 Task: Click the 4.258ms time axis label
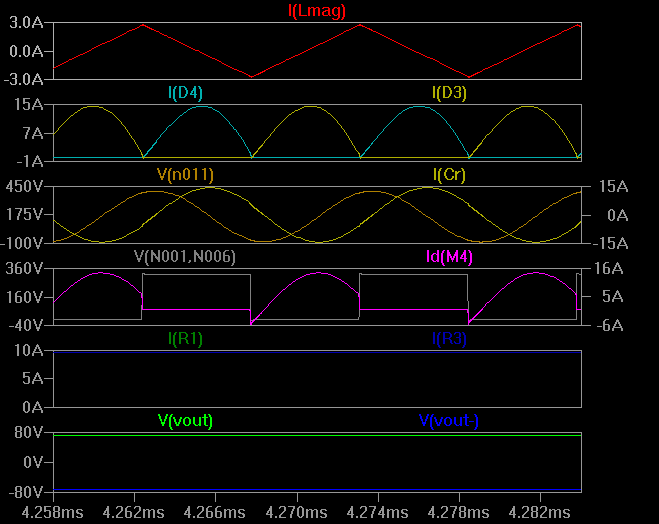(53, 513)
